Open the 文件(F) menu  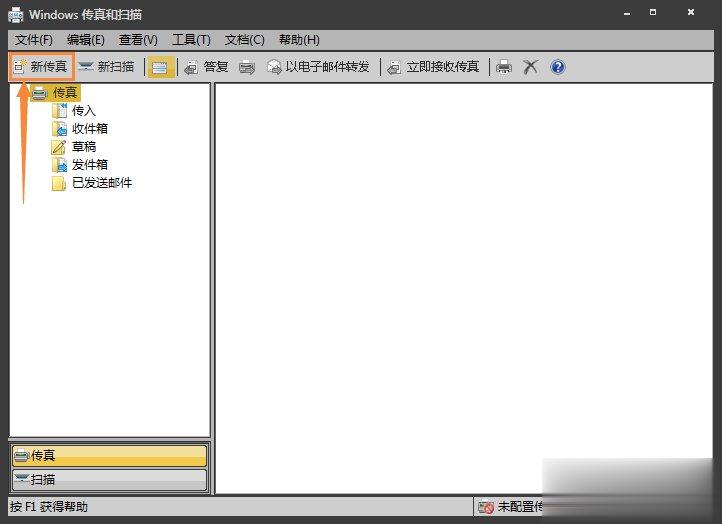34,40
